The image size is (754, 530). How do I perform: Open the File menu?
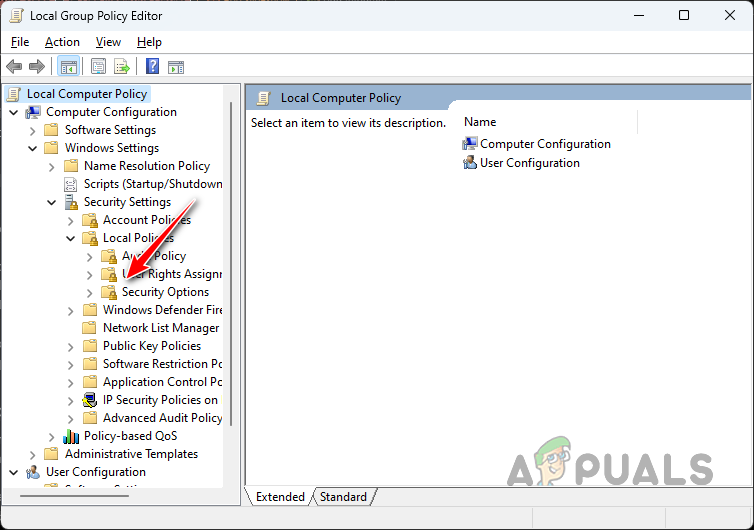(20, 42)
